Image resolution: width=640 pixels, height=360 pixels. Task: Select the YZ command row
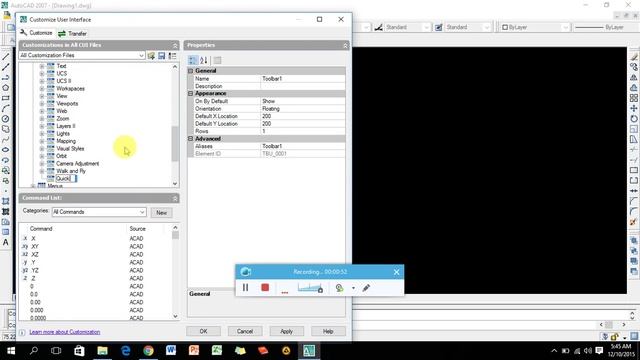pos(95,271)
